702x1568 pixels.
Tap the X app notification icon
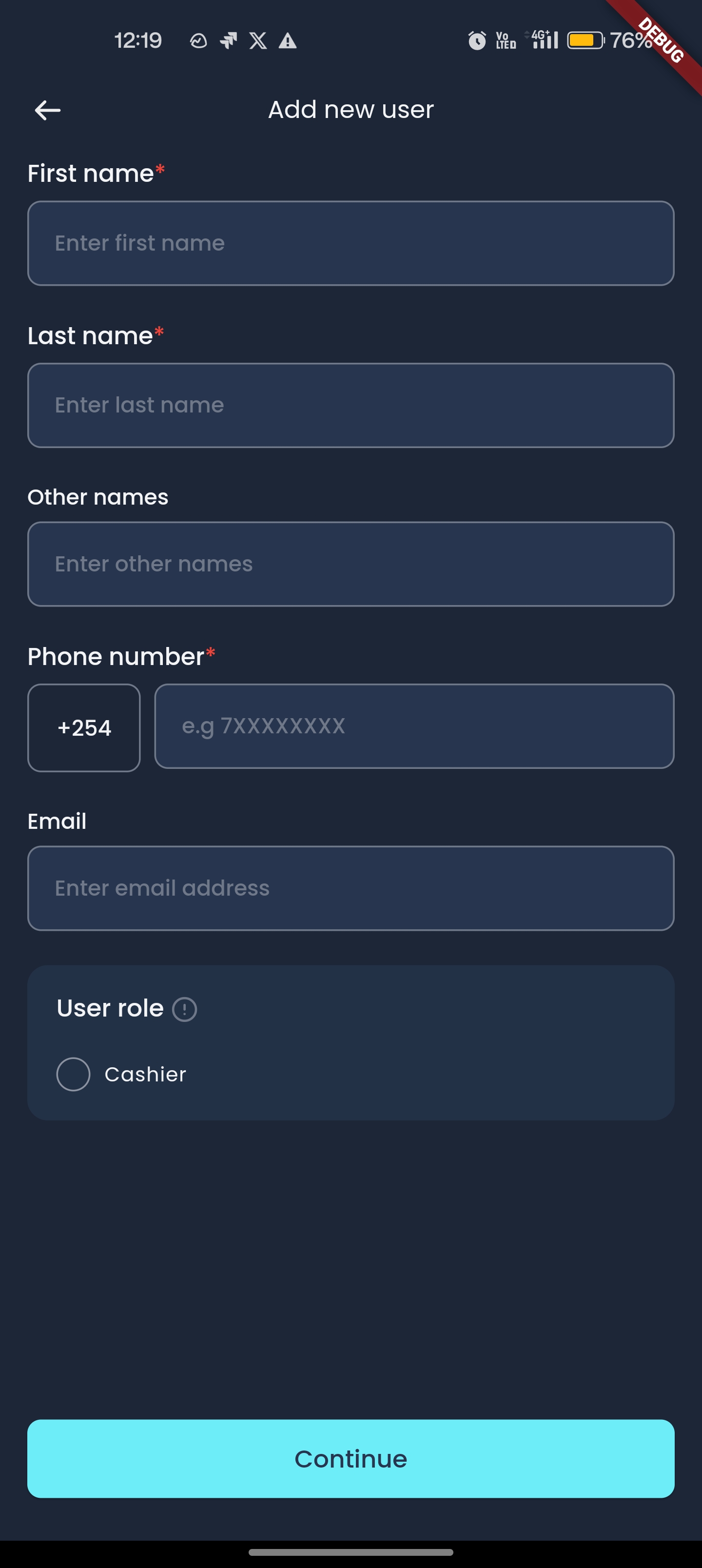pyautogui.click(x=258, y=41)
